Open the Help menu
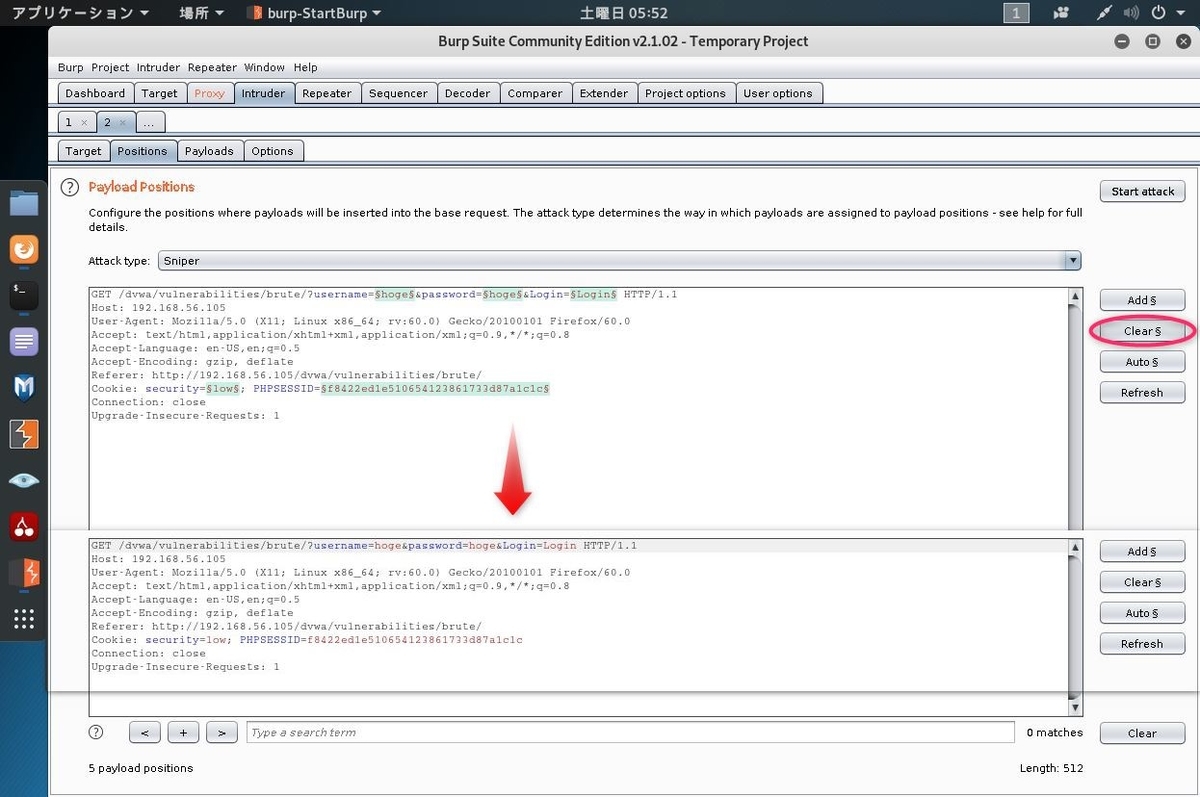 305,67
